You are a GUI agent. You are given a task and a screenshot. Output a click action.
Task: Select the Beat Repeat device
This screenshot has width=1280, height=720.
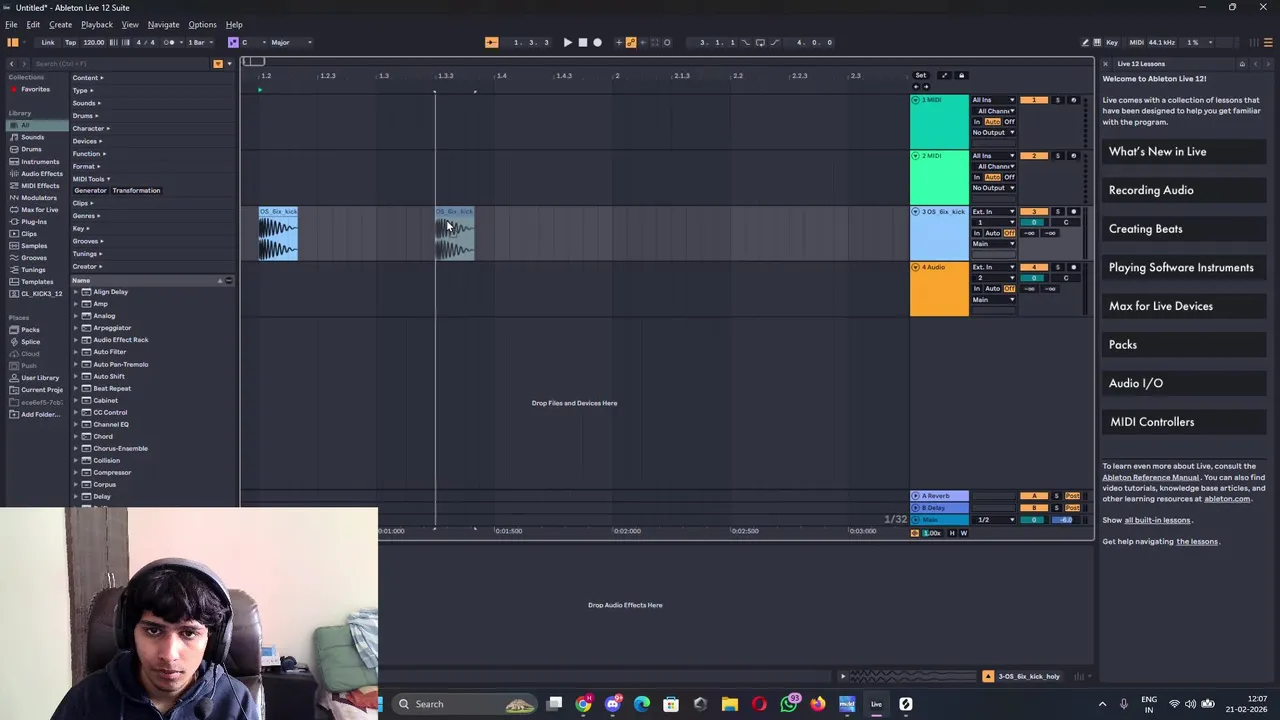112,388
